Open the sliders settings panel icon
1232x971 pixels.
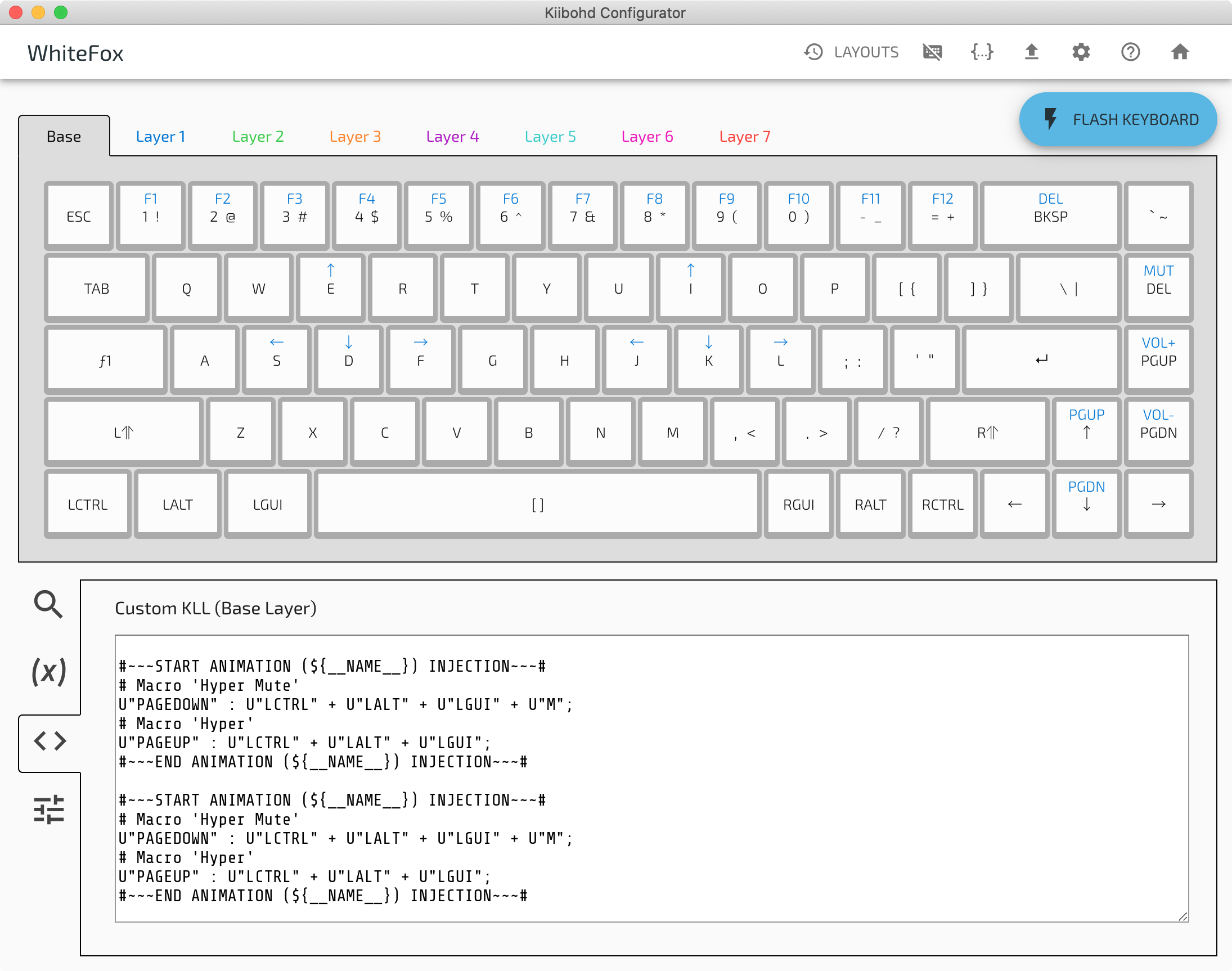(48, 809)
